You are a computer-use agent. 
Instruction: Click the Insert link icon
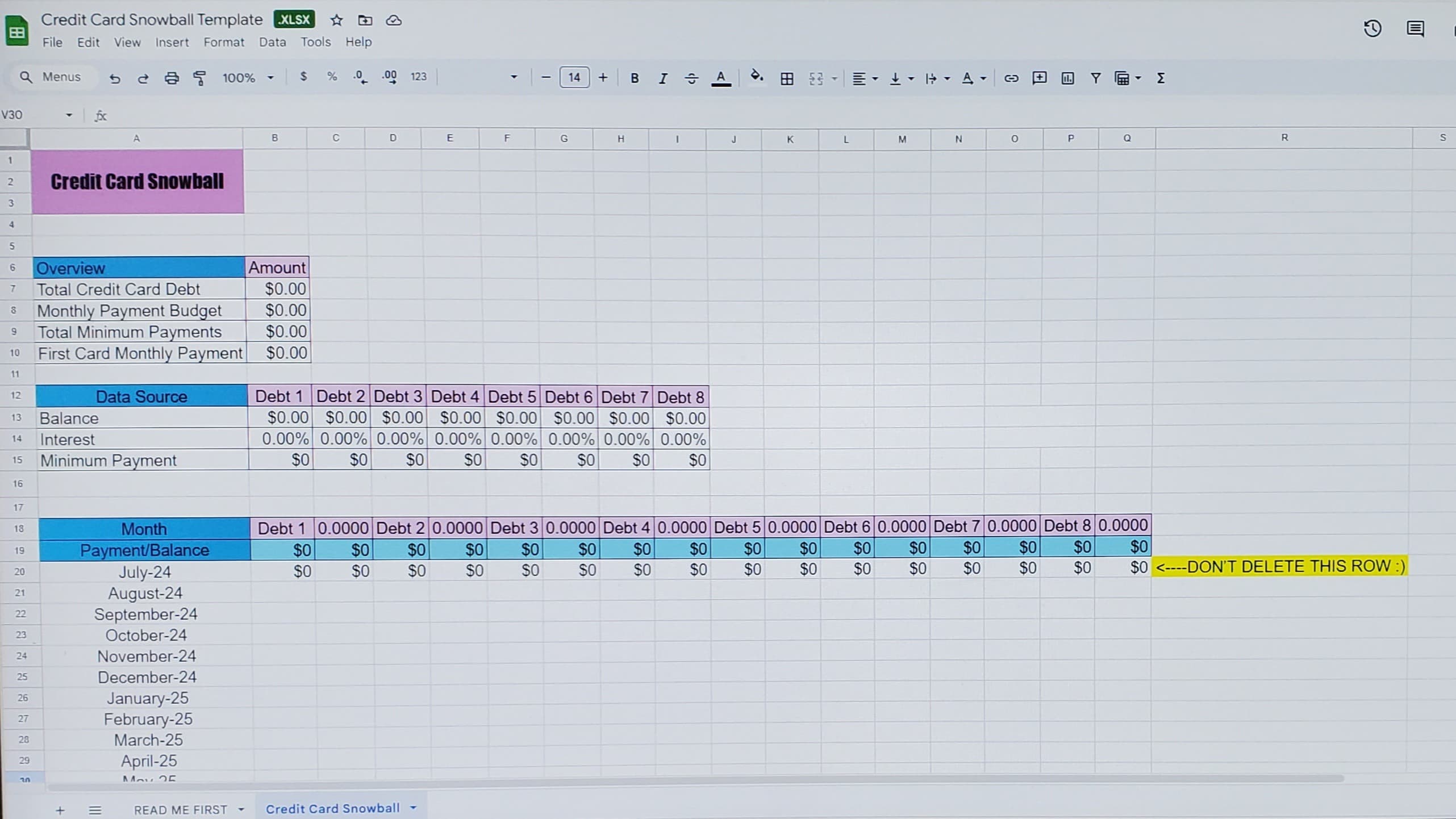point(1011,78)
